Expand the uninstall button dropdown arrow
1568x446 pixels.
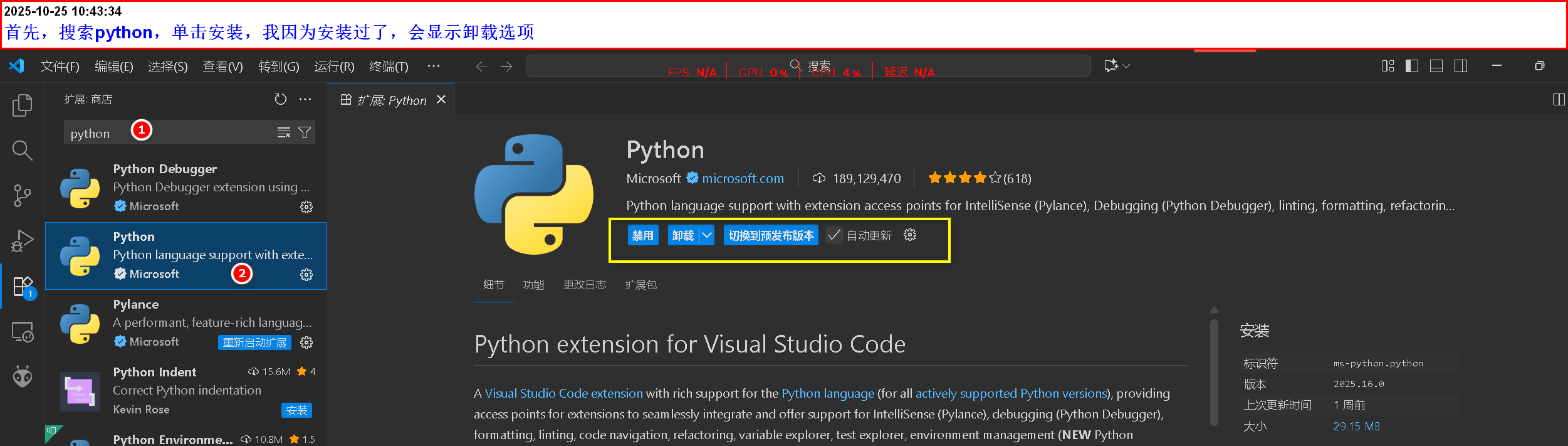coord(707,235)
